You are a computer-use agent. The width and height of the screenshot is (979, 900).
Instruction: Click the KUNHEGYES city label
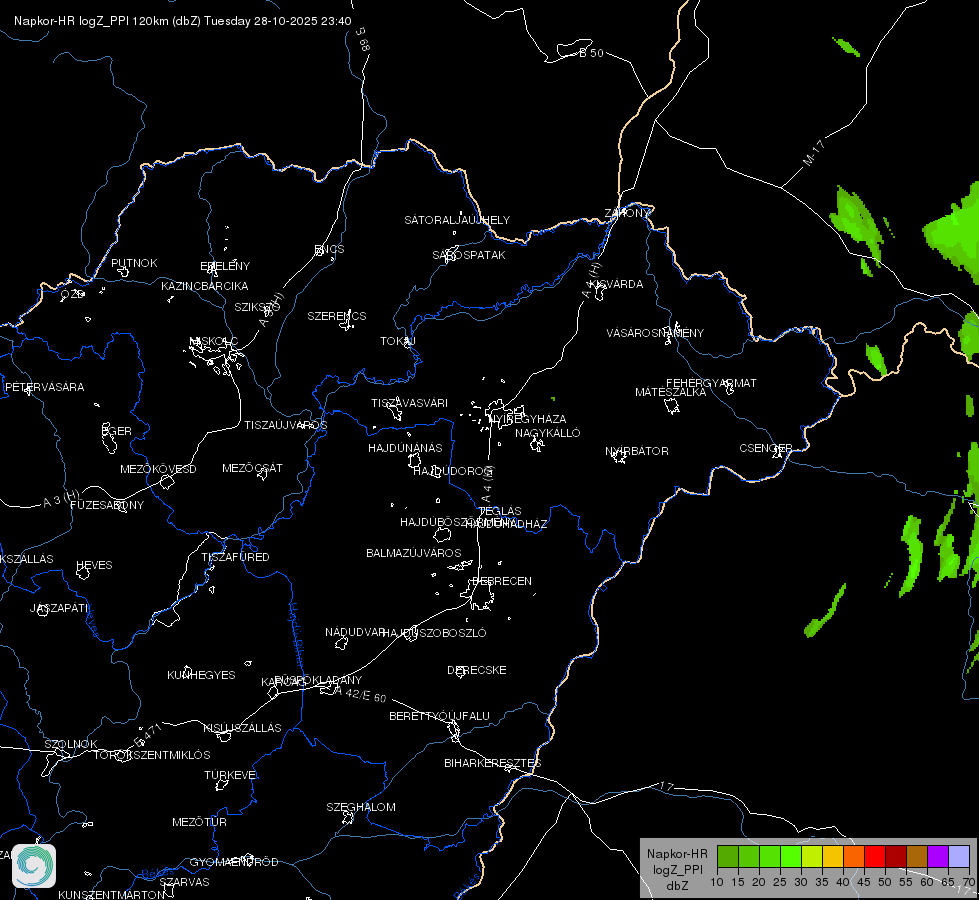pos(201,675)
